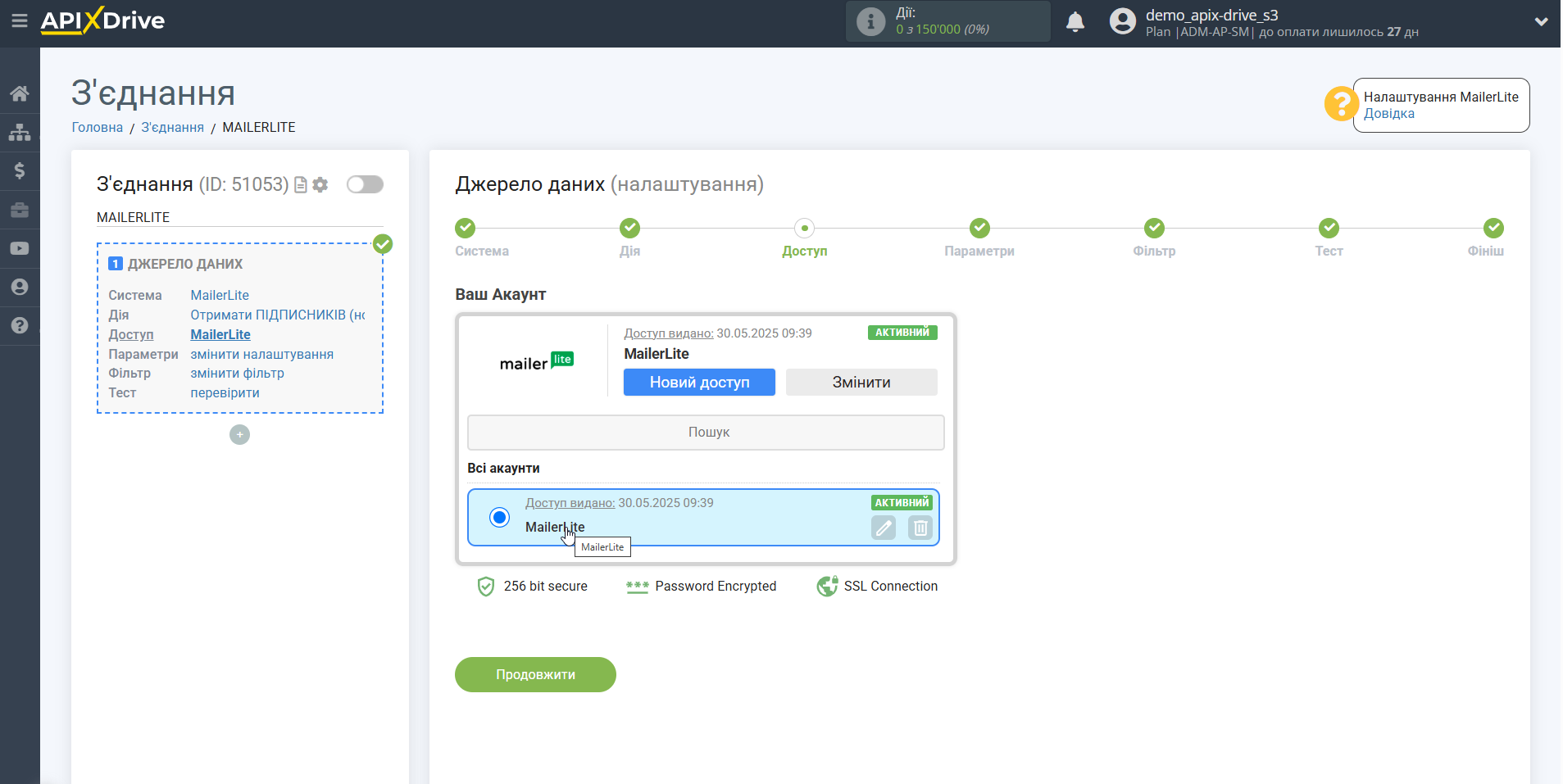This screenshot has width=1563, height=784.
Task: Go to the Доступ step
Action: point(804,228)
